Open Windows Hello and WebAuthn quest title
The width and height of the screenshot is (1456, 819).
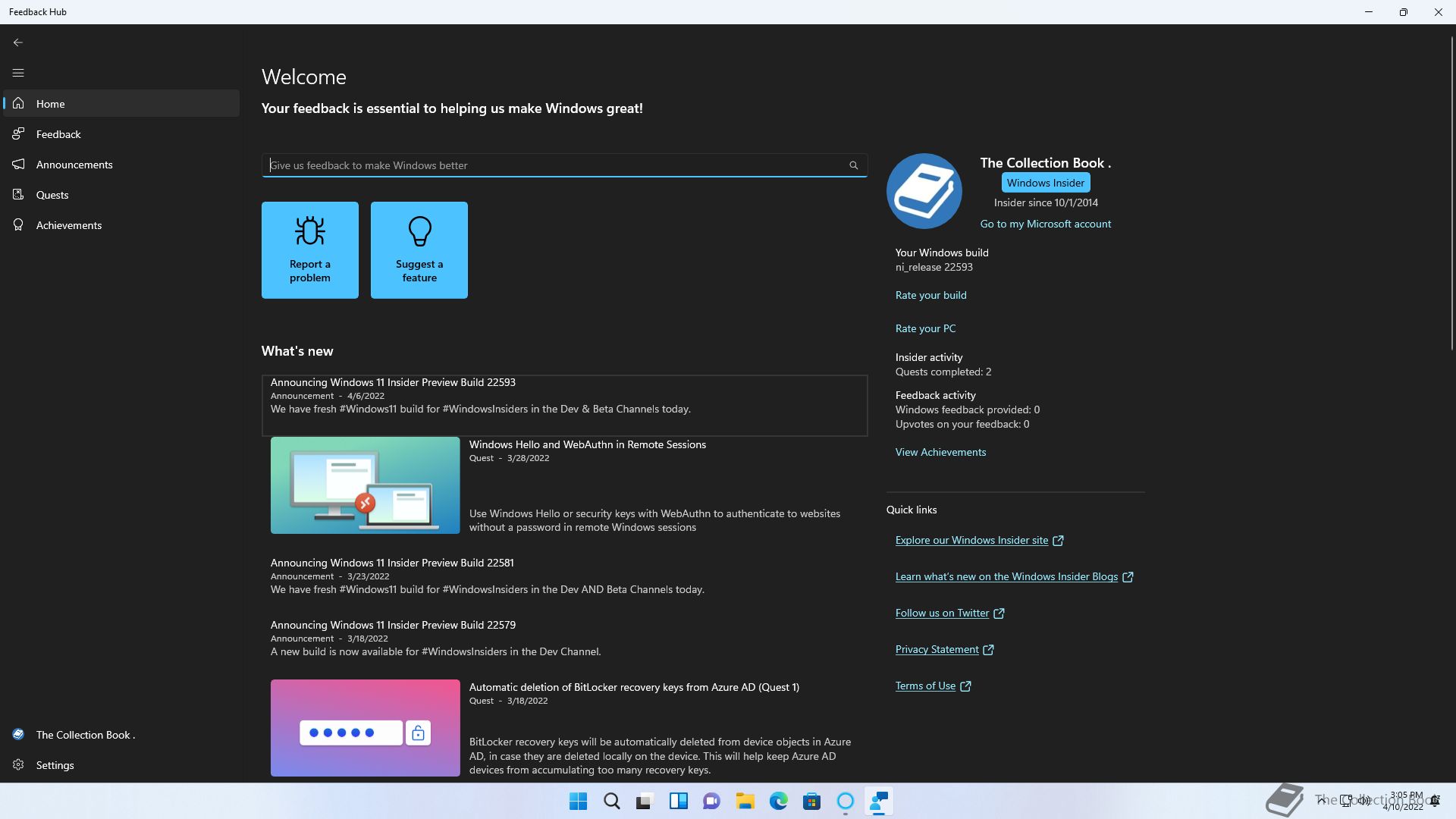[x=588, y=445]
